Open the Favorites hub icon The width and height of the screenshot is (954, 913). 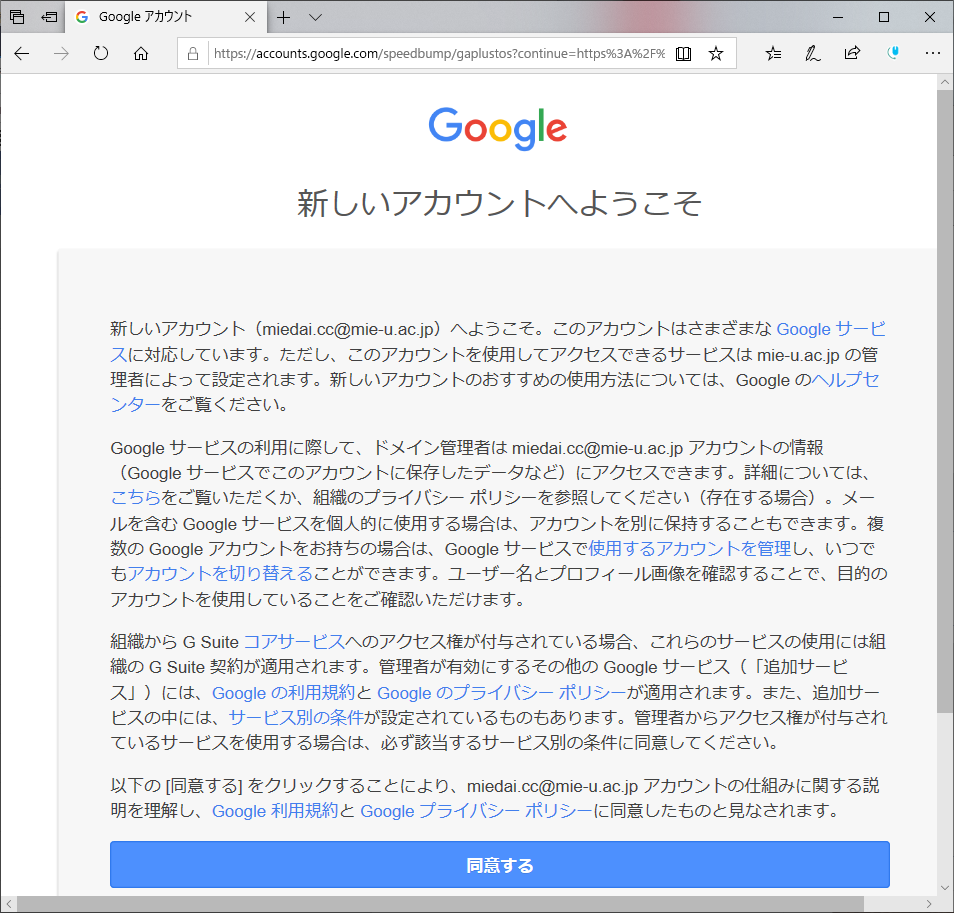(x=773, y=54)
